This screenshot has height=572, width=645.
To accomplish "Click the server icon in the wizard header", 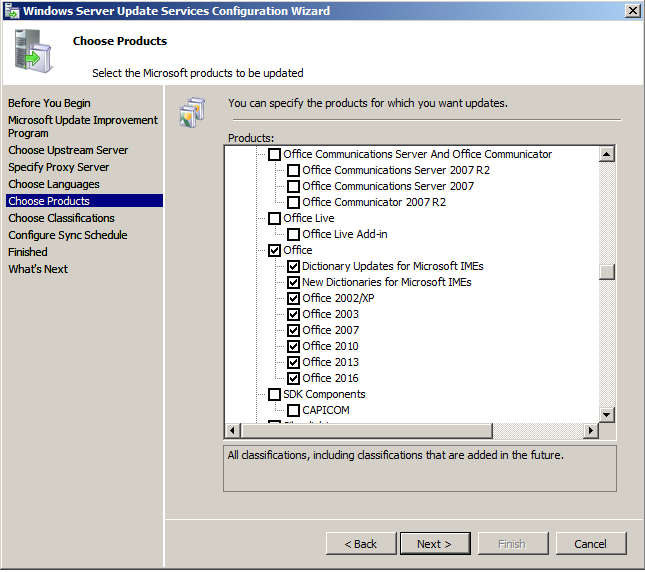I will (x=33, y=51).
